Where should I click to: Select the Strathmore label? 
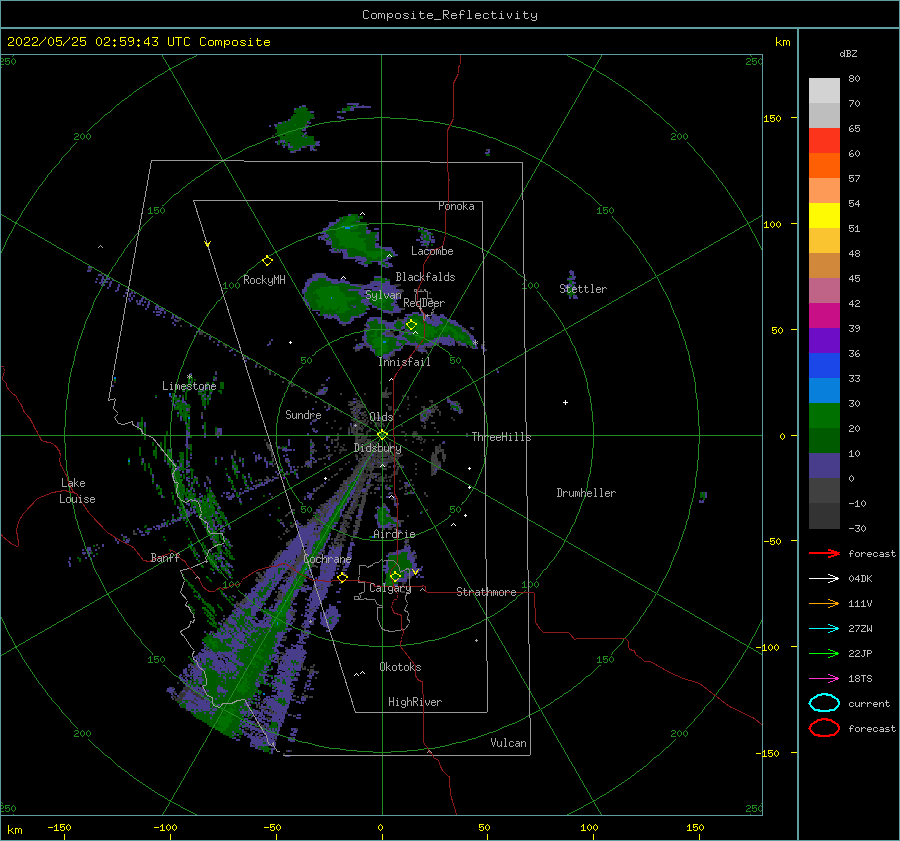pos(486,592)
